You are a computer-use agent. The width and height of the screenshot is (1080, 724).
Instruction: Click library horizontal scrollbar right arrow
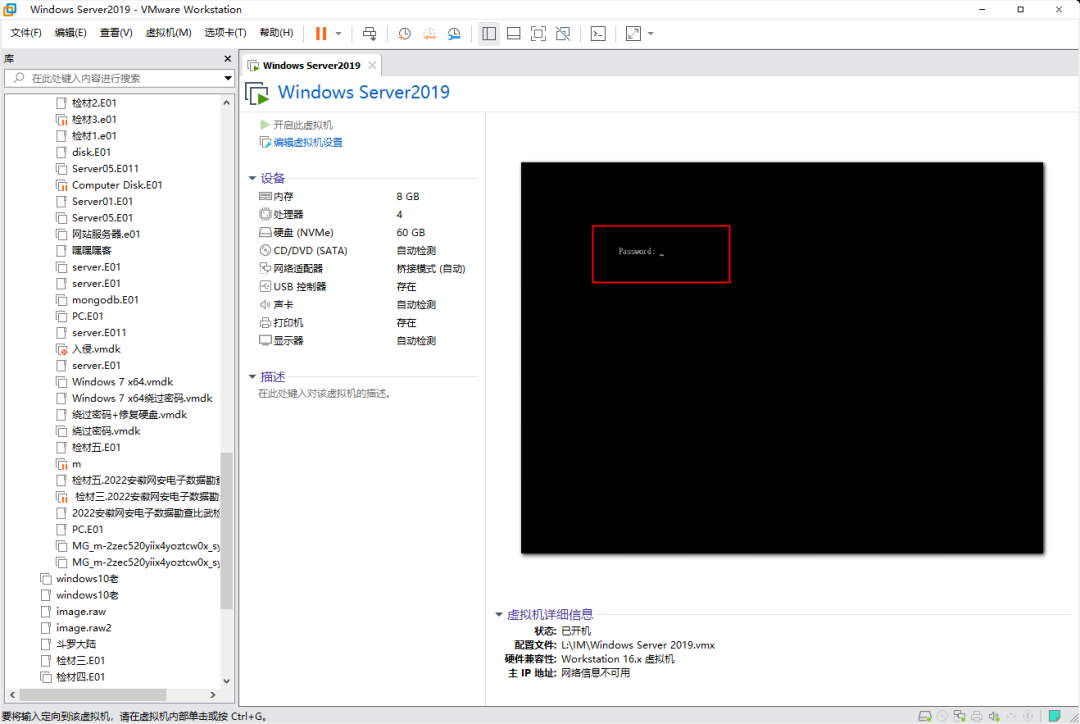pyautogui.click(x=213, y=695)
